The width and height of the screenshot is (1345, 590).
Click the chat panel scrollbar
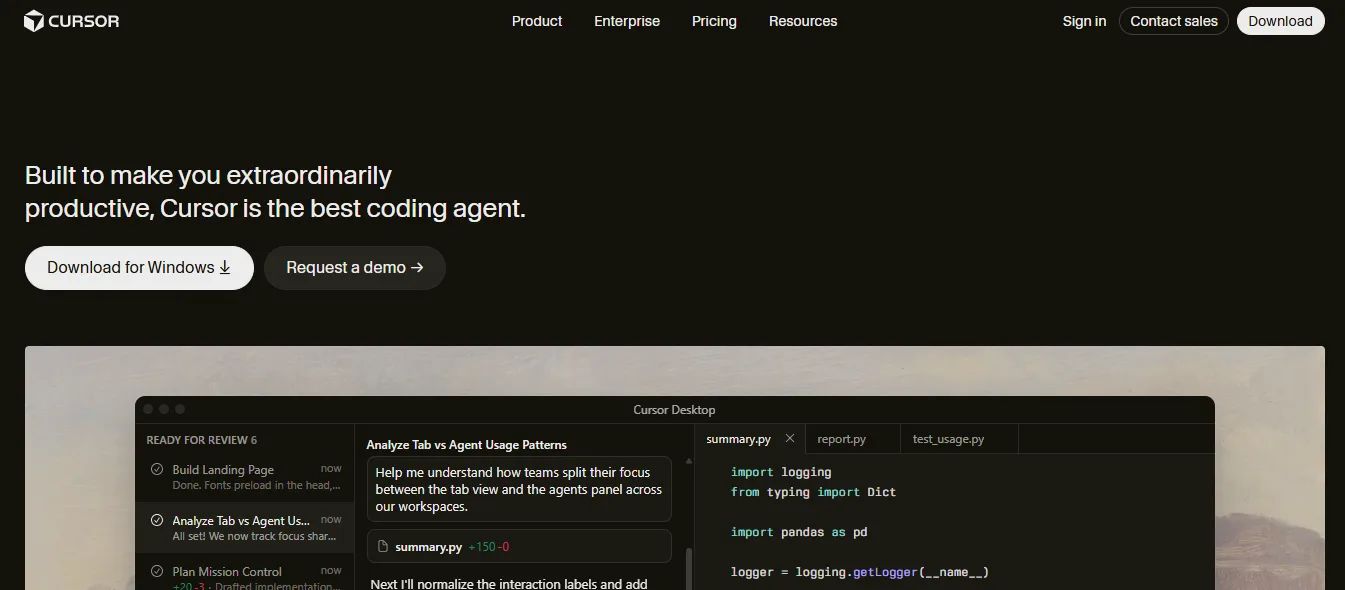688,568
